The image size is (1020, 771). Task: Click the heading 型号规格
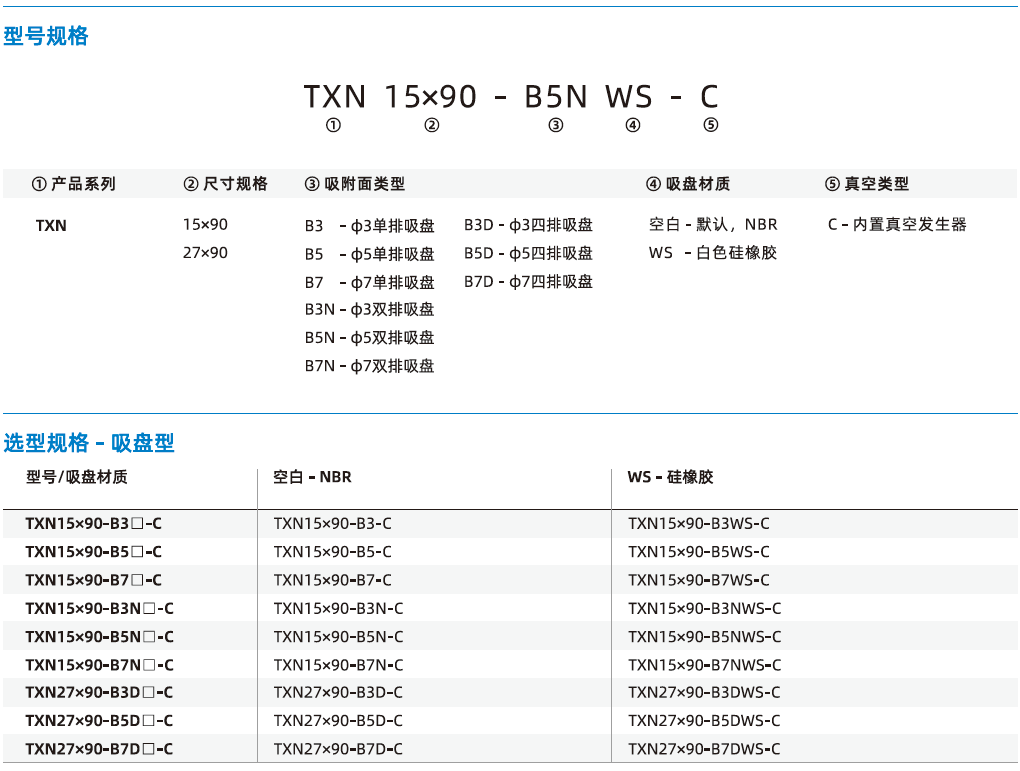pos(46,36)
